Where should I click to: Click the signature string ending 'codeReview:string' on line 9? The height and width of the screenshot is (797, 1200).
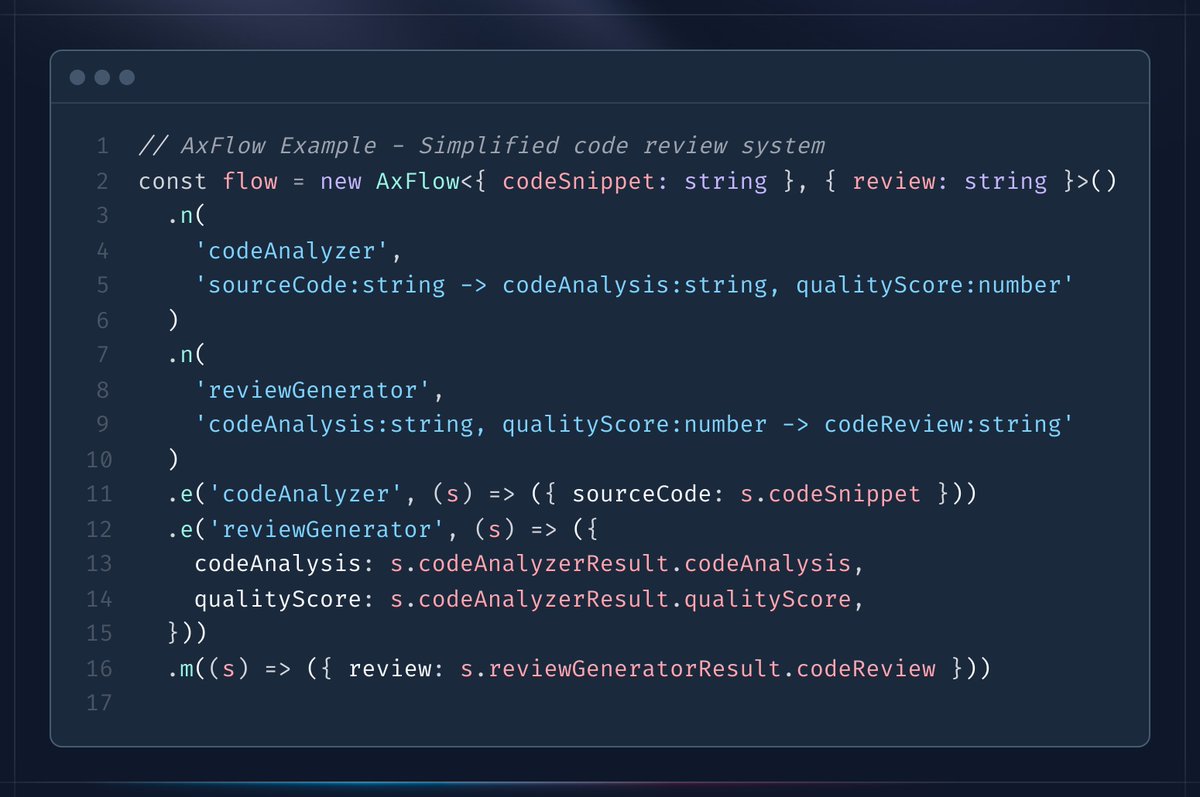click(634, 424)
